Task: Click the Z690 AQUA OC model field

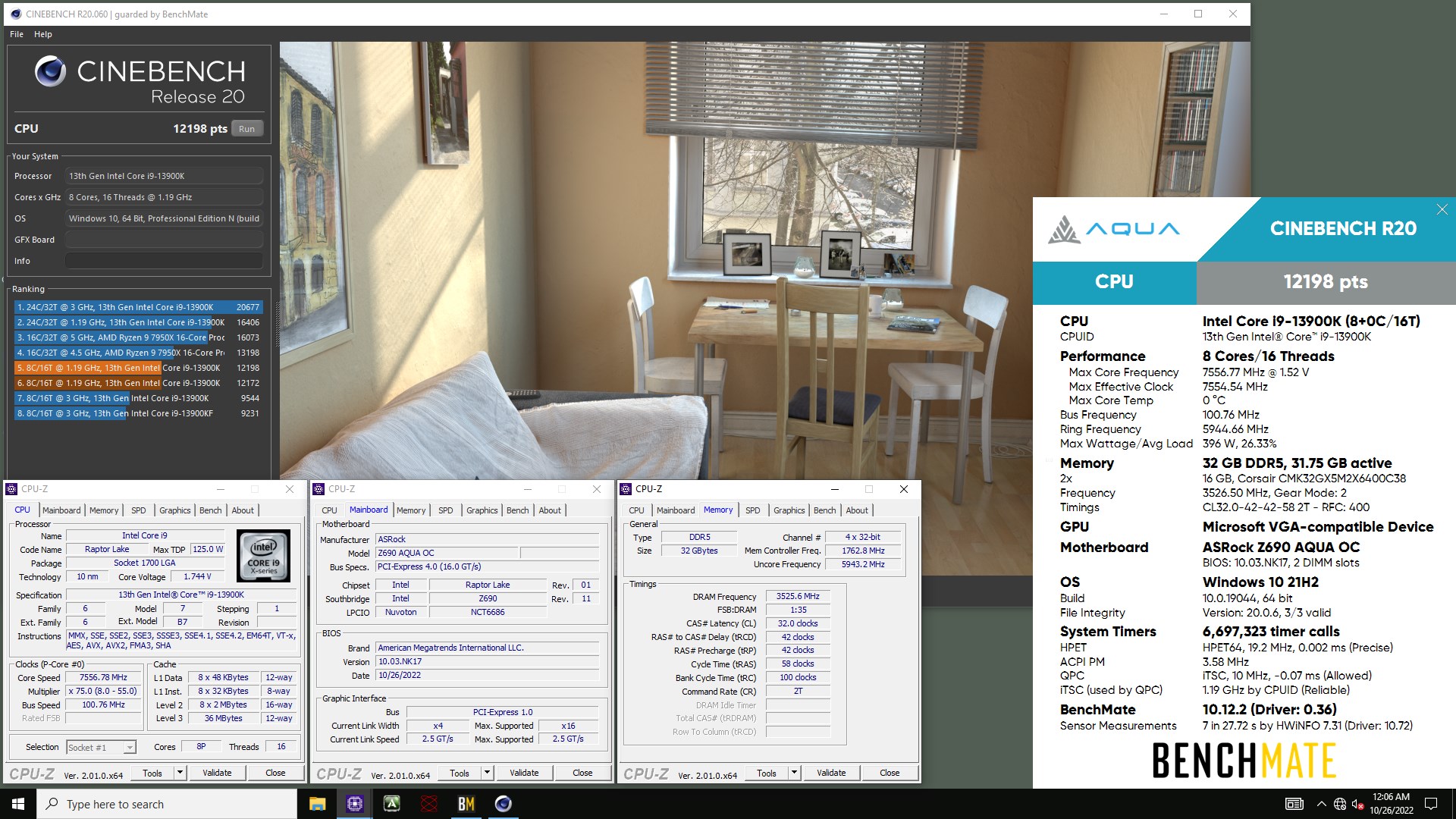Action: coord(447,553)
